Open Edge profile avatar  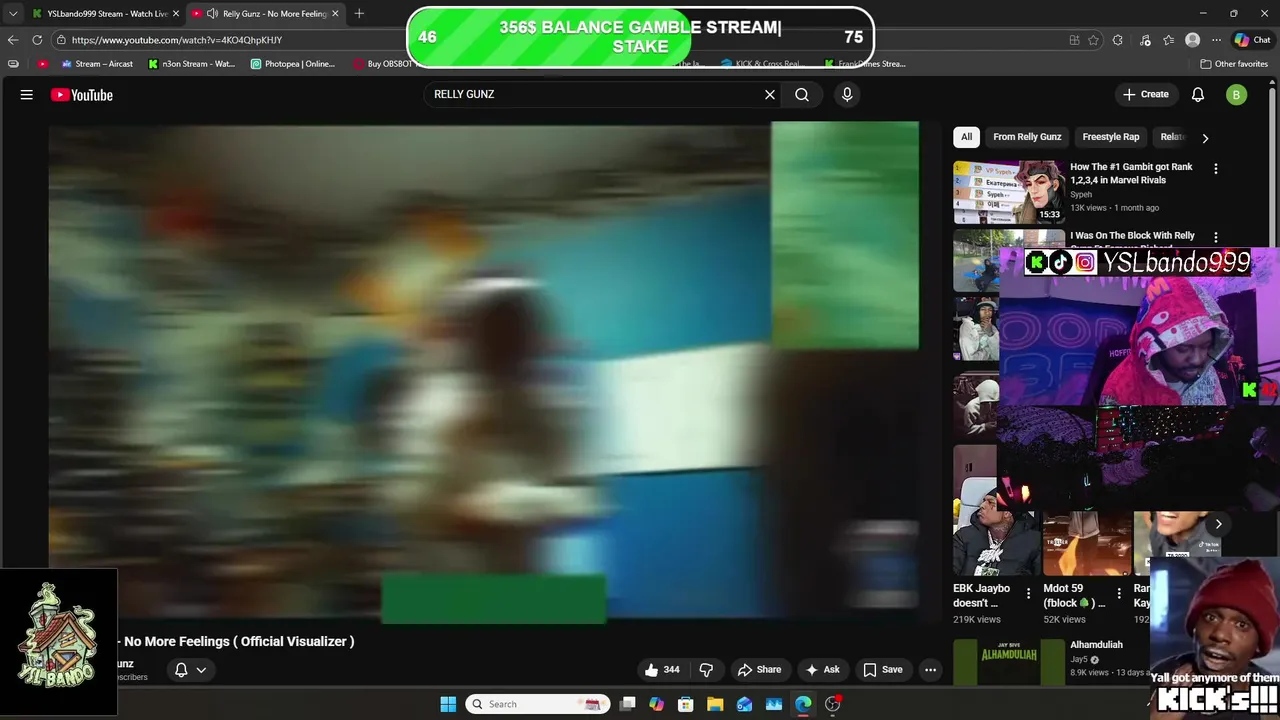tap(1192, 40)
